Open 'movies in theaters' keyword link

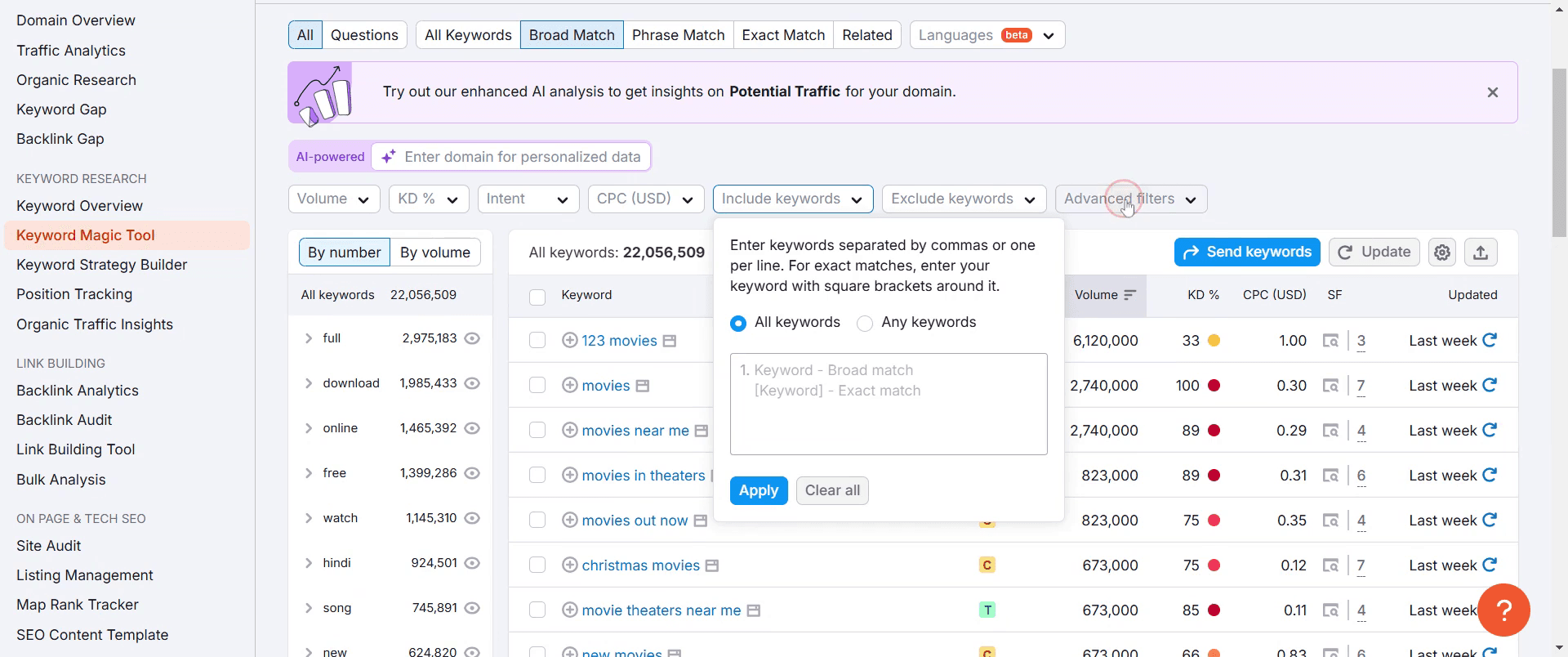(643, 476)
